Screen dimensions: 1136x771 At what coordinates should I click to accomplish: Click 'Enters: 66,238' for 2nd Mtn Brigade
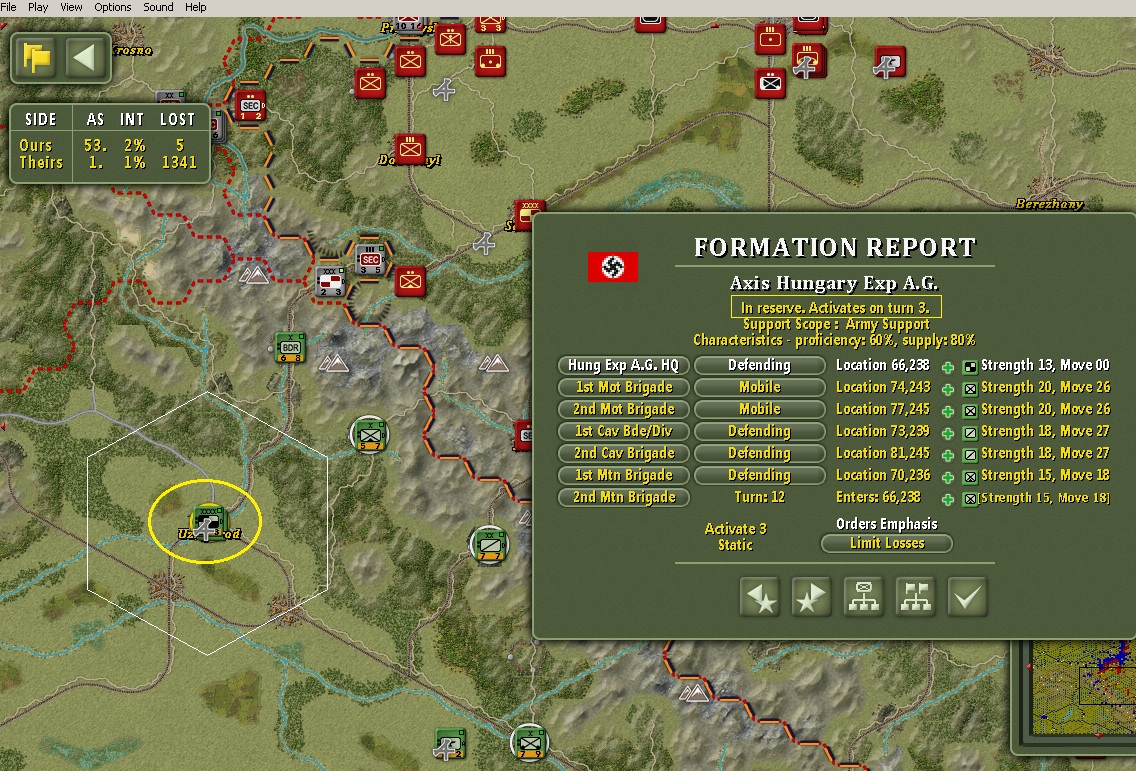[878, 498]
